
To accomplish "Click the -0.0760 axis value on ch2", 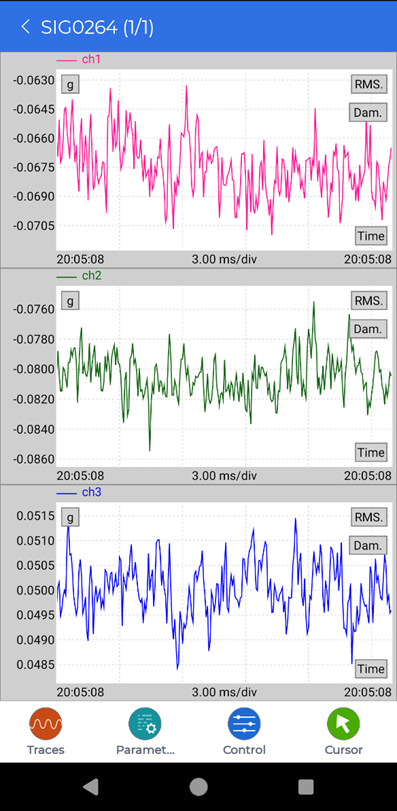I will pos(34,310).
